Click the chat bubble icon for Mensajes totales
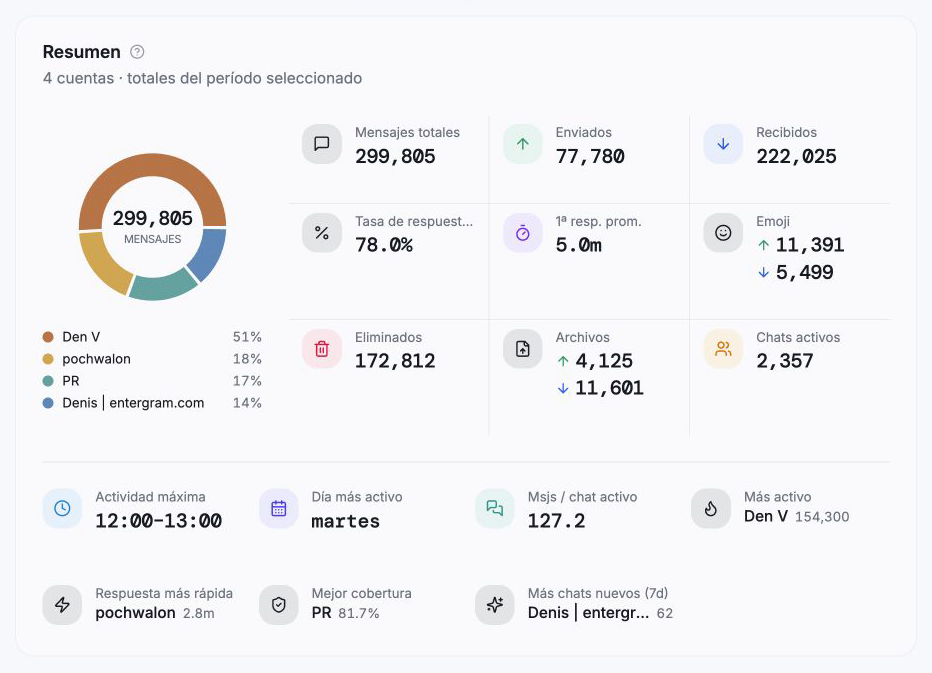Image resolution: width=932 pixels, height=673 pixels. (322, 144)
